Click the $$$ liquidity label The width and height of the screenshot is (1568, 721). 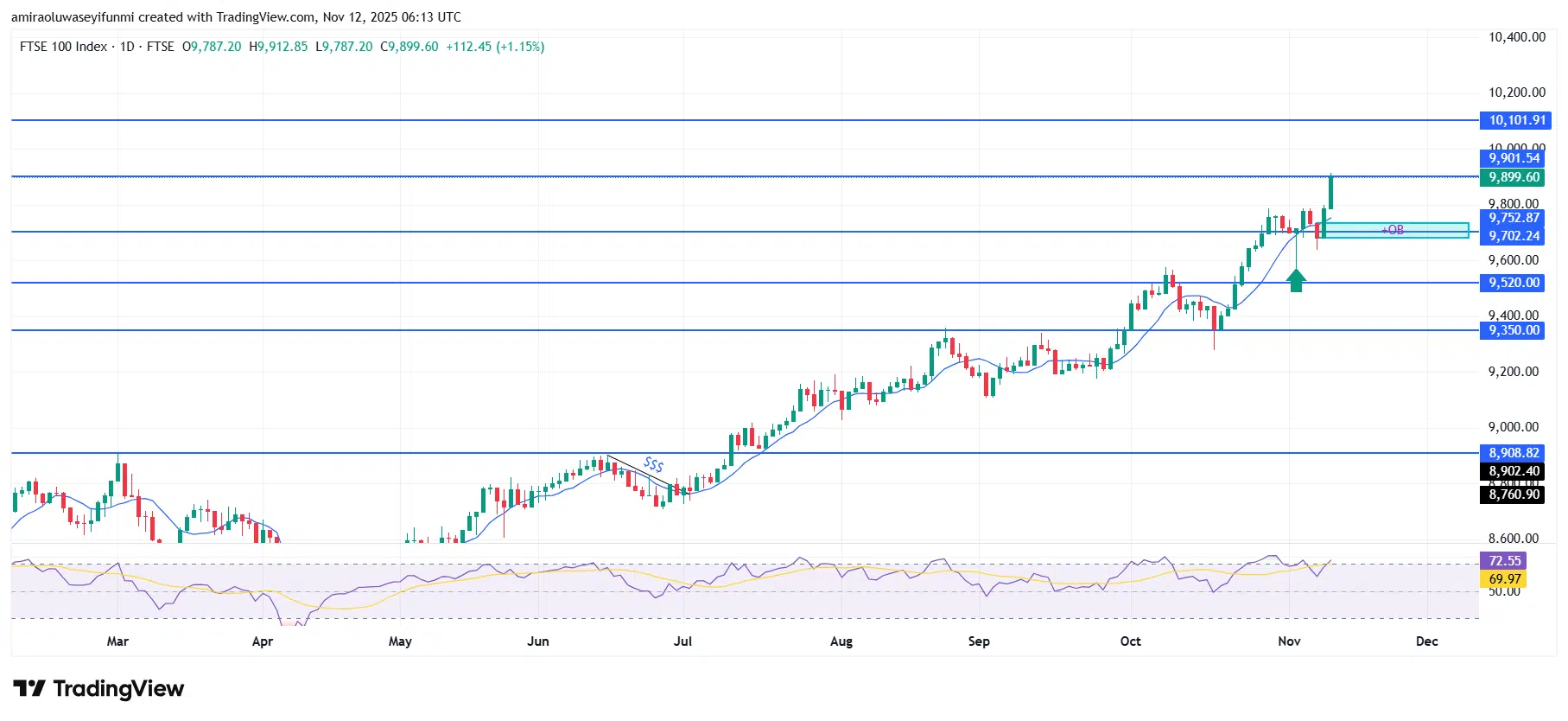654,464
